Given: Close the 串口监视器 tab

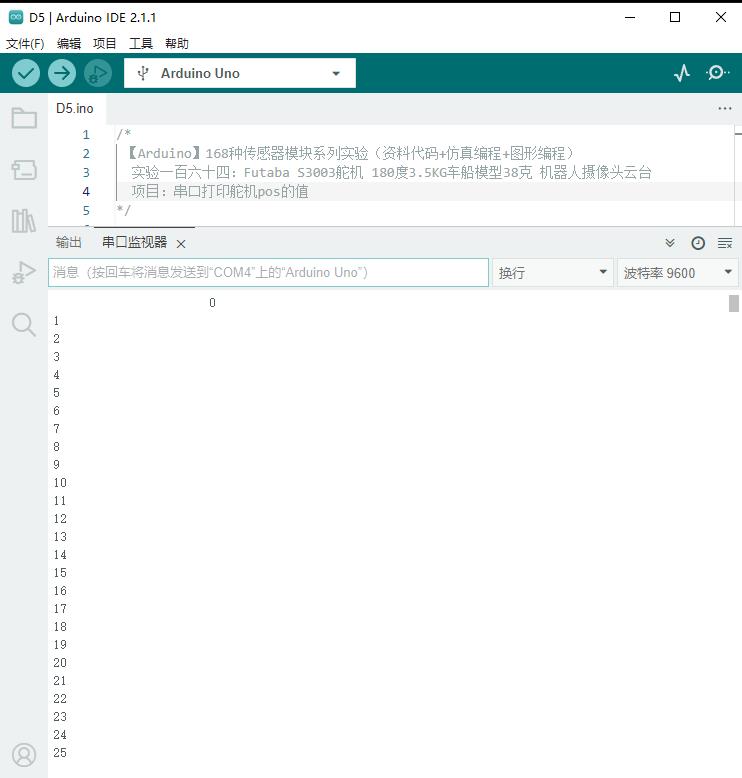Looking at the screenshot, I should [181, 244].
